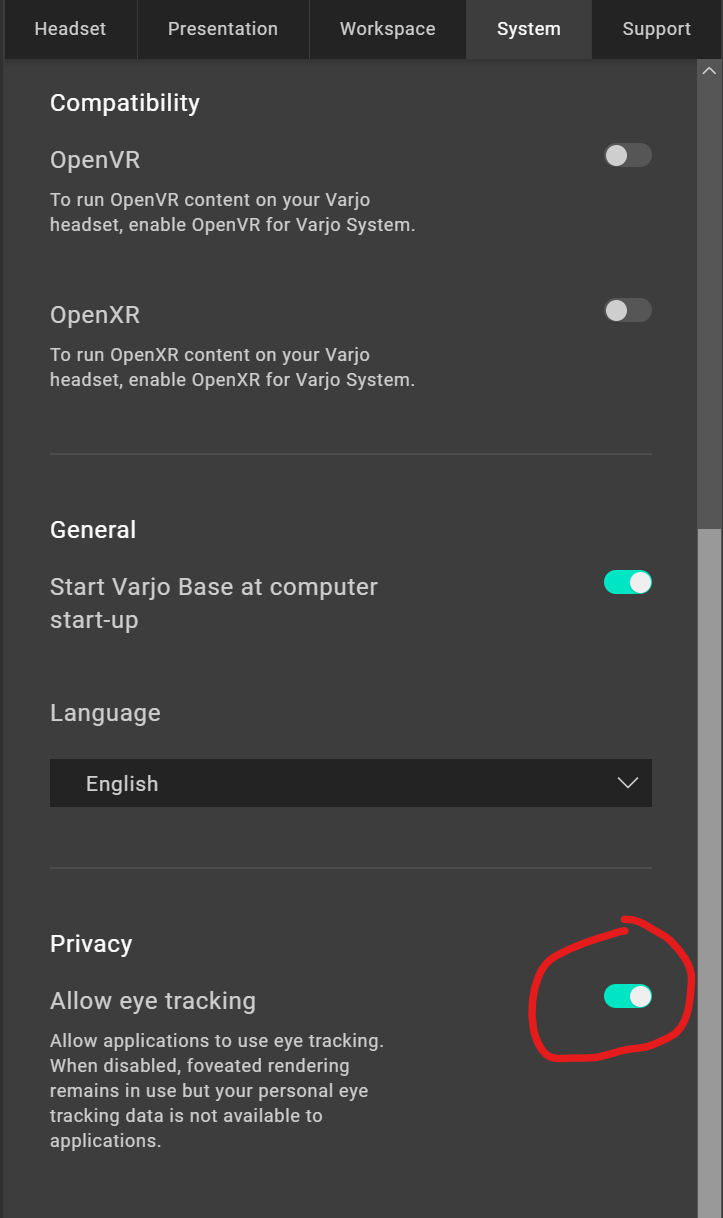
Task: Turn on the OpenXR toggle
Action: tap(627, 310)
